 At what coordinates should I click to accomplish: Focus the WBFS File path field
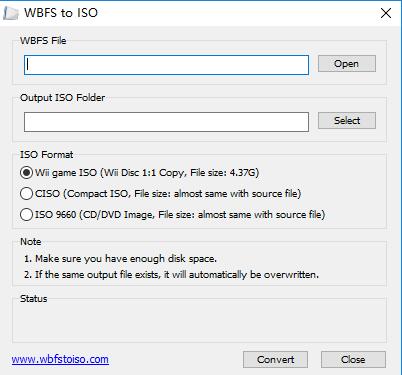click(x=166, y=65)
